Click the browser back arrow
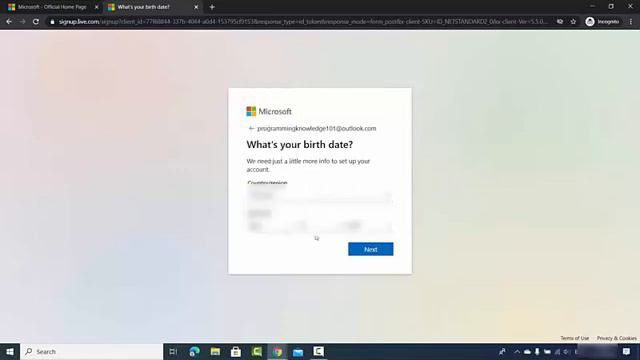Viewport: 640px width, 360px height. [9, 22]
